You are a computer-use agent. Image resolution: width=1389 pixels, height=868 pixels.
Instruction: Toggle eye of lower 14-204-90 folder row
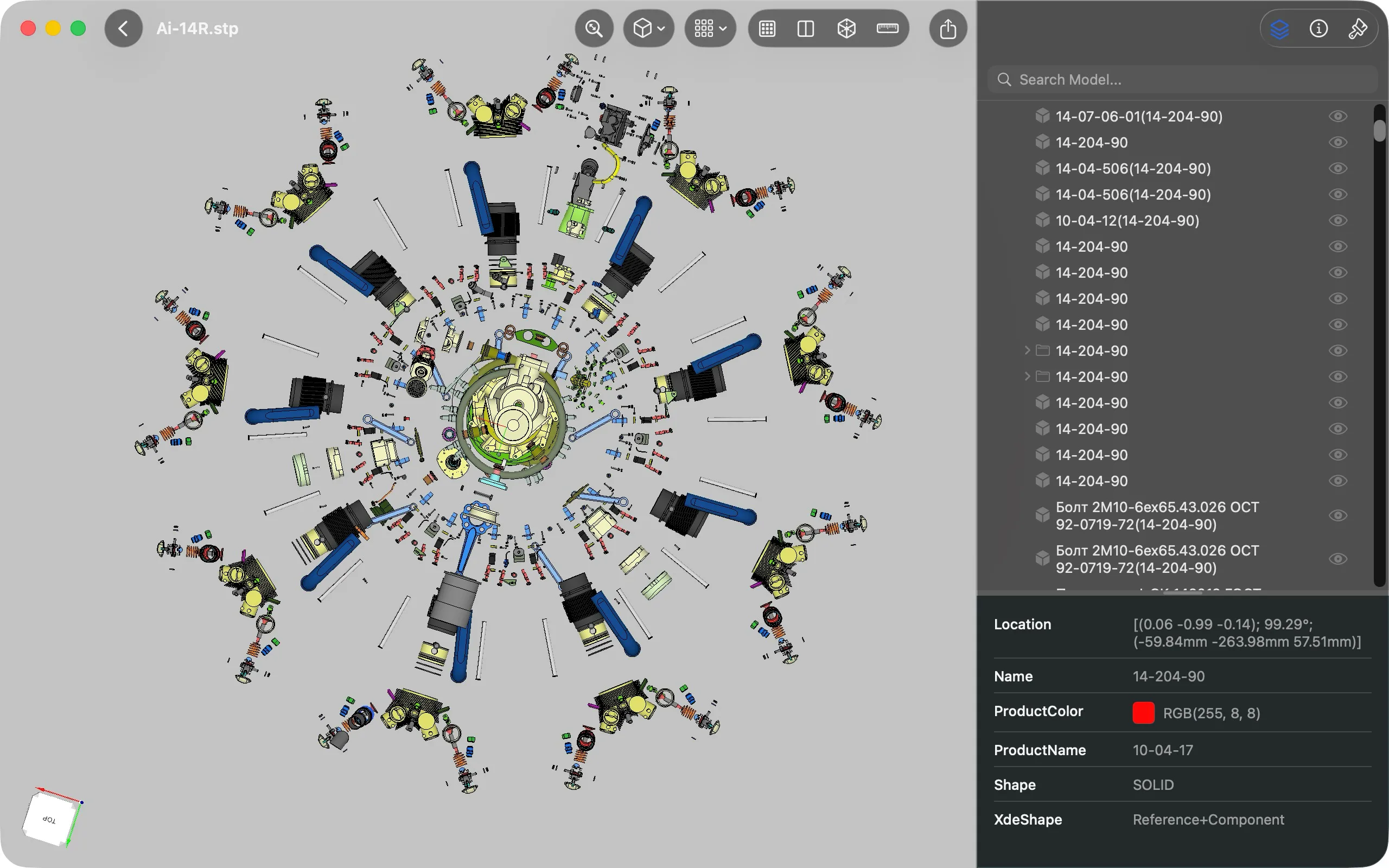(x=1337, y=376)
